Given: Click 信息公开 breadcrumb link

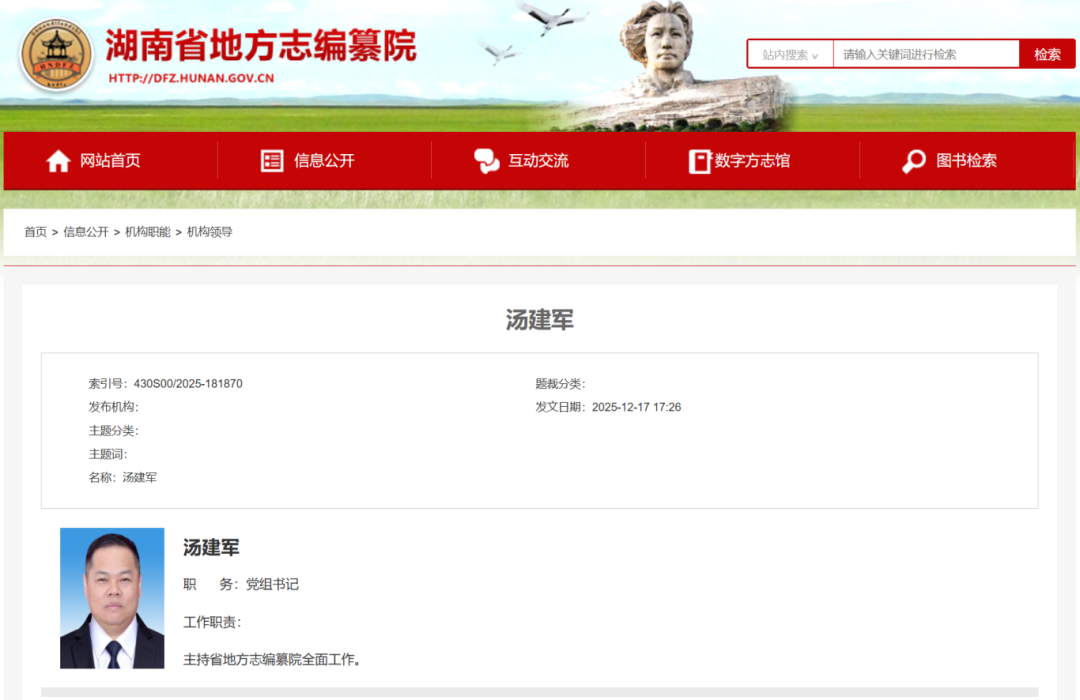Looking at the screenshot, I should 86,232.
